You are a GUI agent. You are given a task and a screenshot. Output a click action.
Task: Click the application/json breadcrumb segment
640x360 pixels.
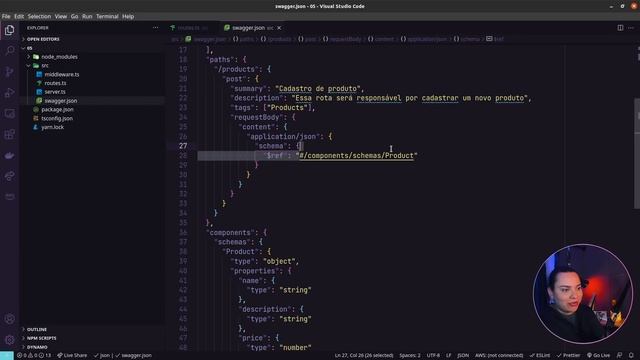pyautogui.click(x=424, y=39)
